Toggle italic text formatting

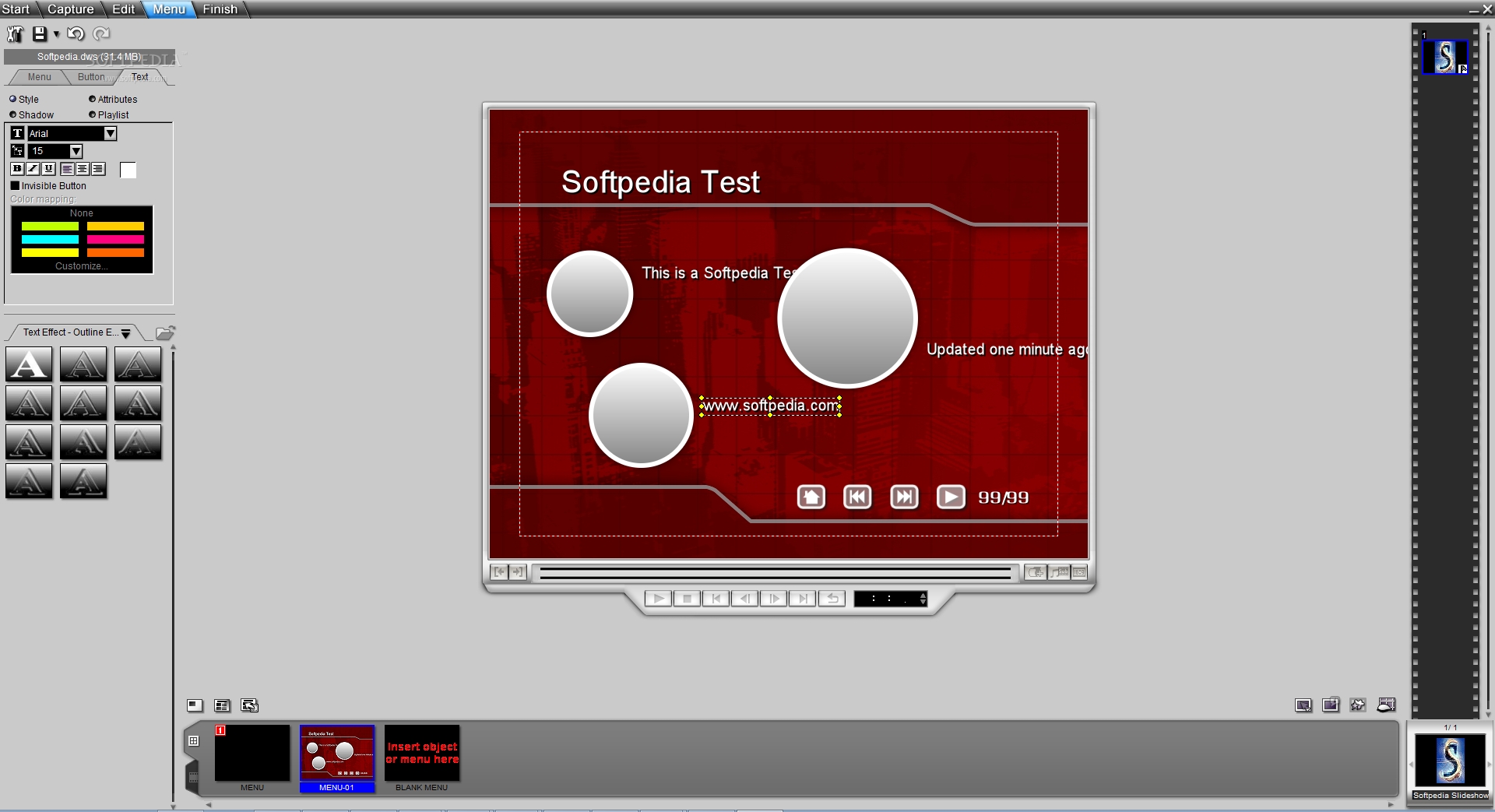click(x=33, y=169)
